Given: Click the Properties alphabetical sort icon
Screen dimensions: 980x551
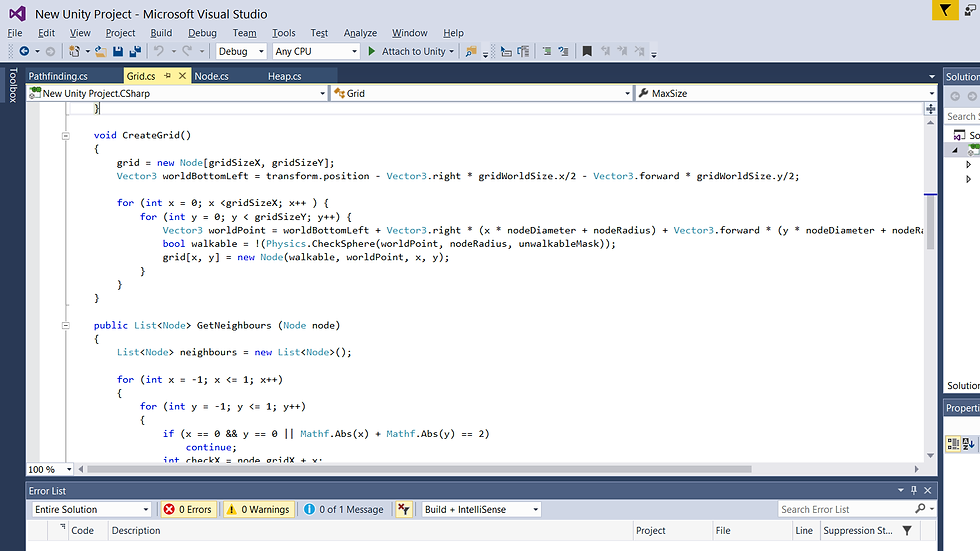Looking at the screenshot, I should [969, 444].
